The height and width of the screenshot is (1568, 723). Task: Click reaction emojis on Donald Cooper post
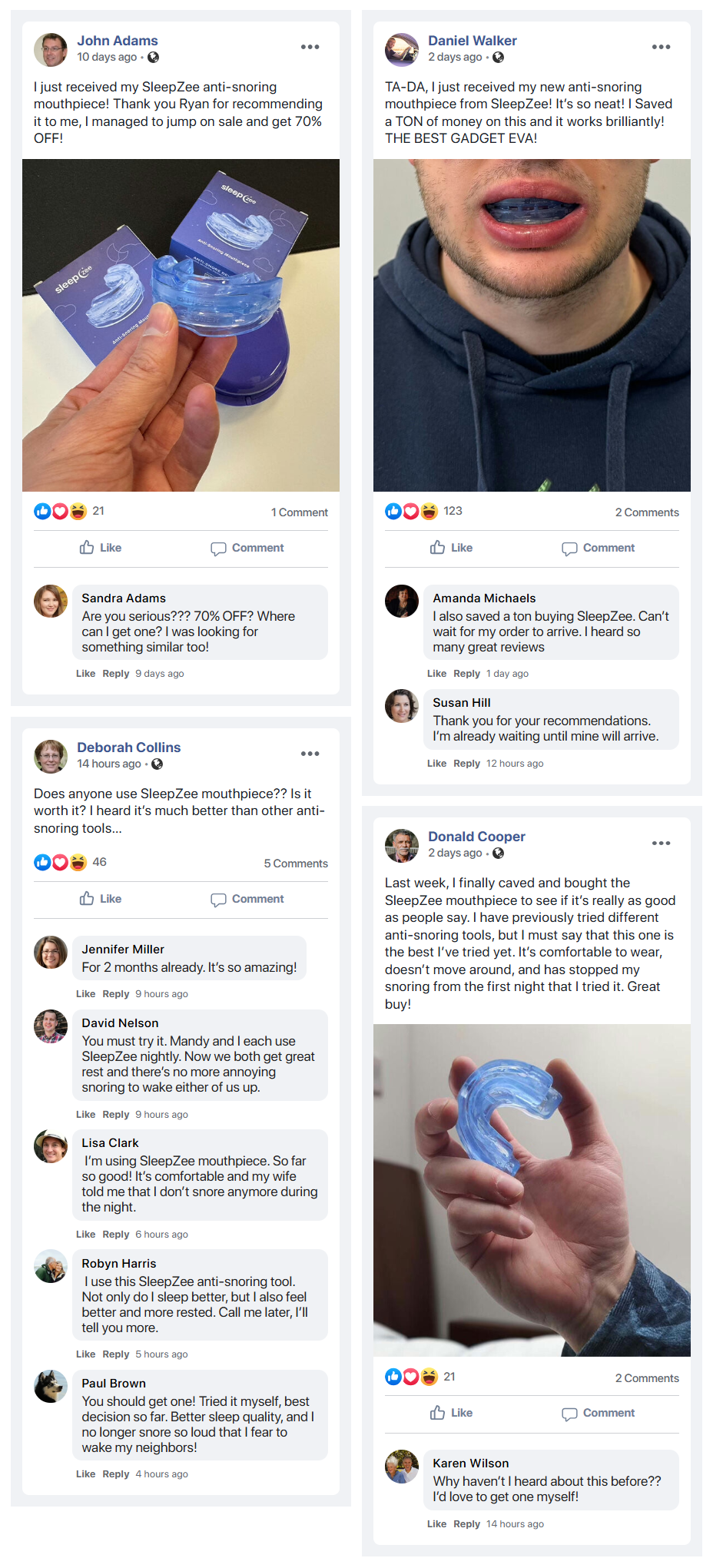[x=411, y=1377]
